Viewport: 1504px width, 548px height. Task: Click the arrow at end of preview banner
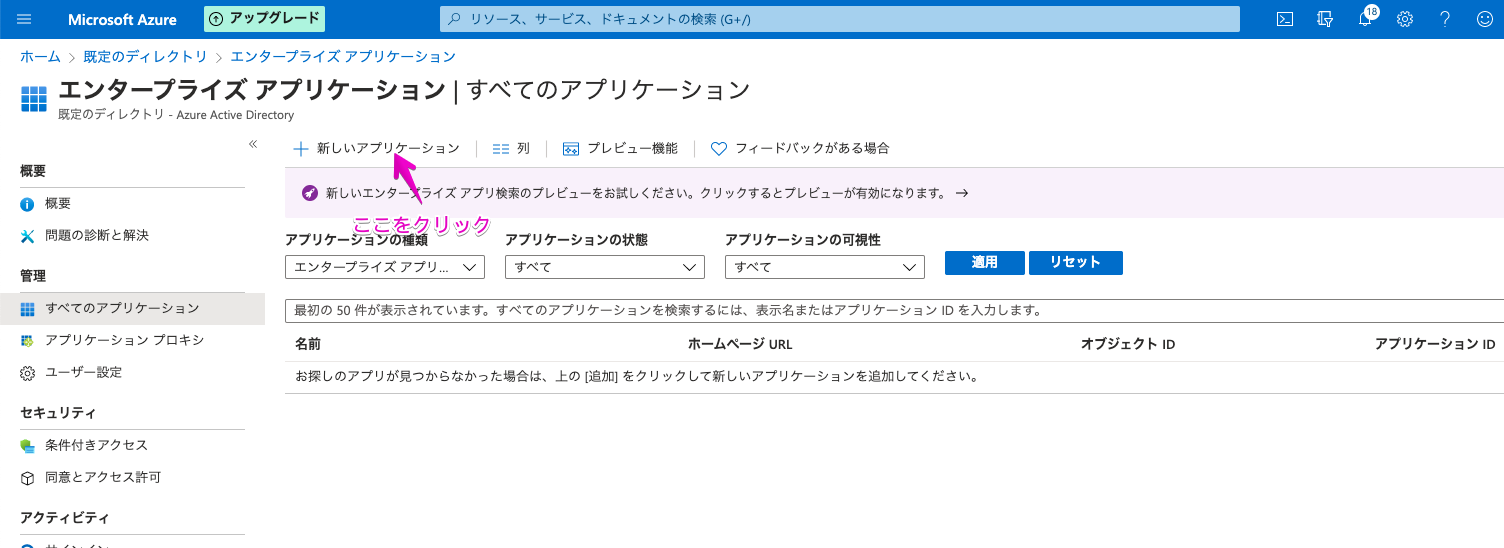[962, 193]
